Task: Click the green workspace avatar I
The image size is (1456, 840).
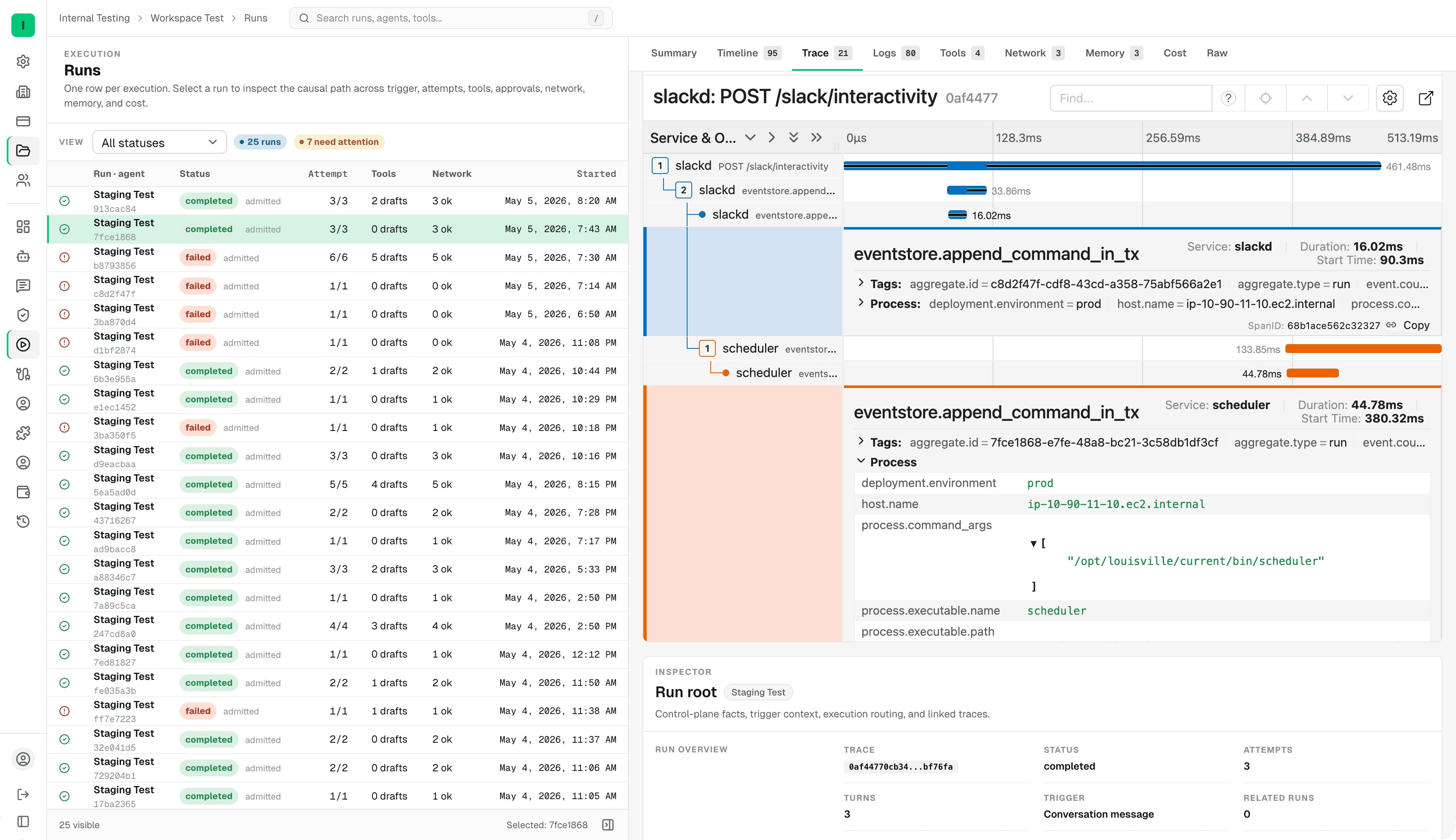Action: tap(23, 25)
